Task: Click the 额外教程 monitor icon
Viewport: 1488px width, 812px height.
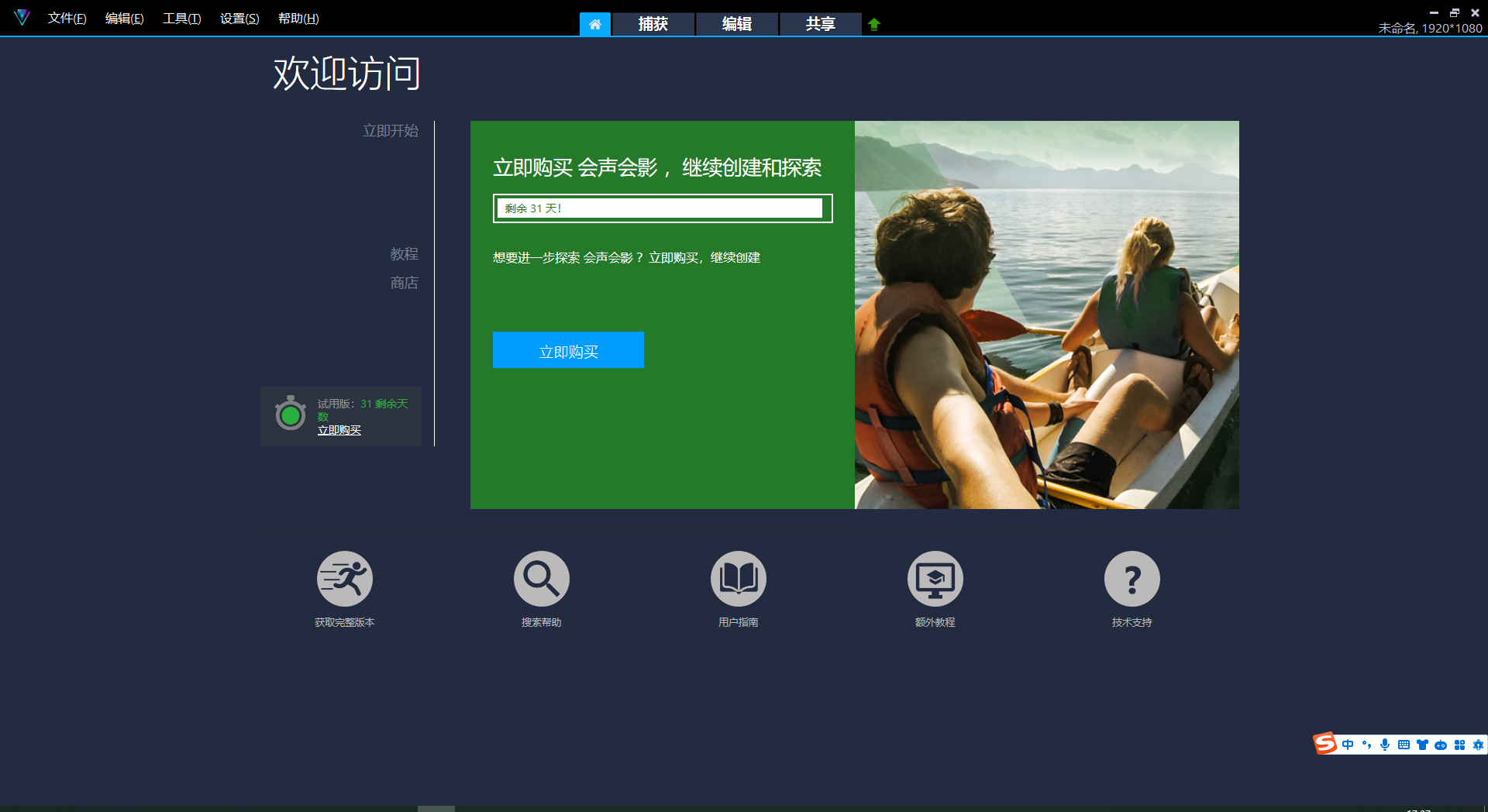Action: click(935, 579)
